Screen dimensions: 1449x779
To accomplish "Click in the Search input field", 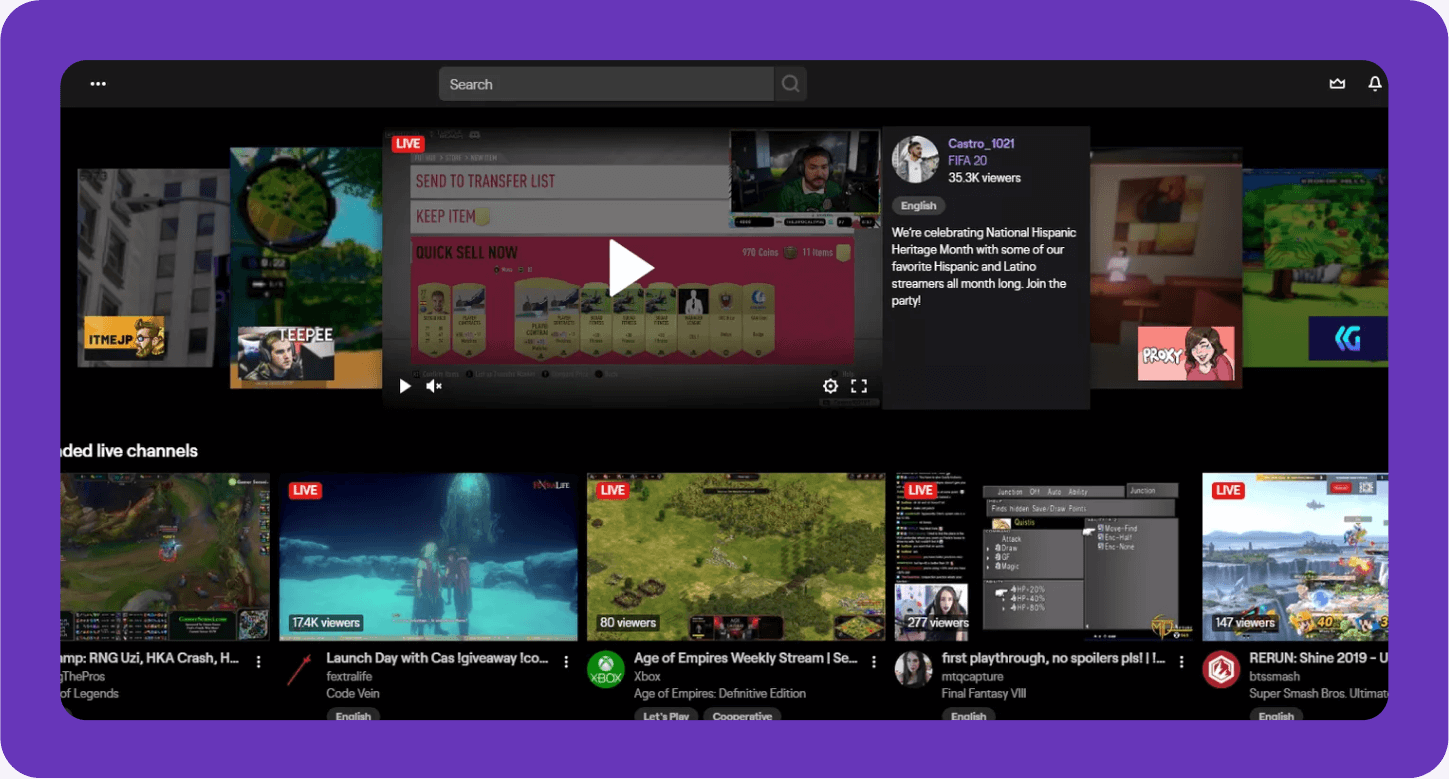I will pyautogui.click(x=606, y=84).
